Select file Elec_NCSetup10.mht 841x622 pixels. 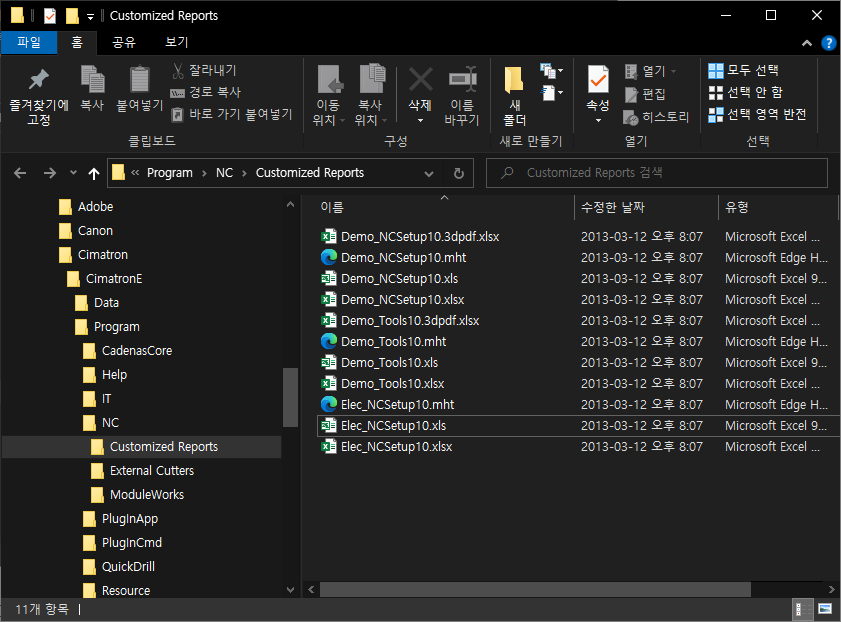click(x=397, y=405)
